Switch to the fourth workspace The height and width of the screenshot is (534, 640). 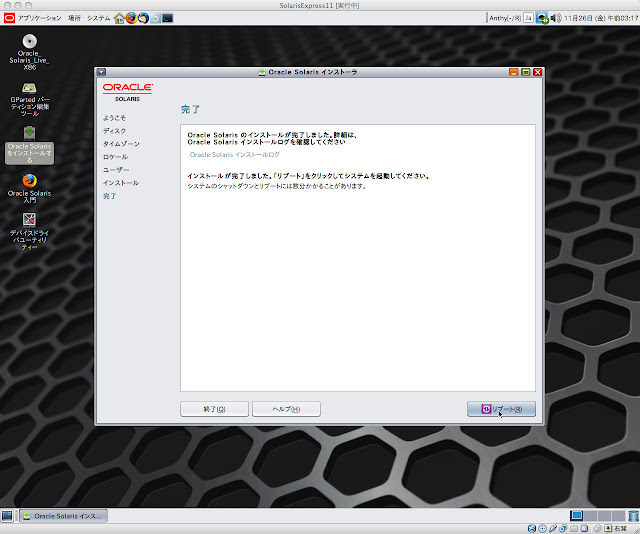click(618, 516)
